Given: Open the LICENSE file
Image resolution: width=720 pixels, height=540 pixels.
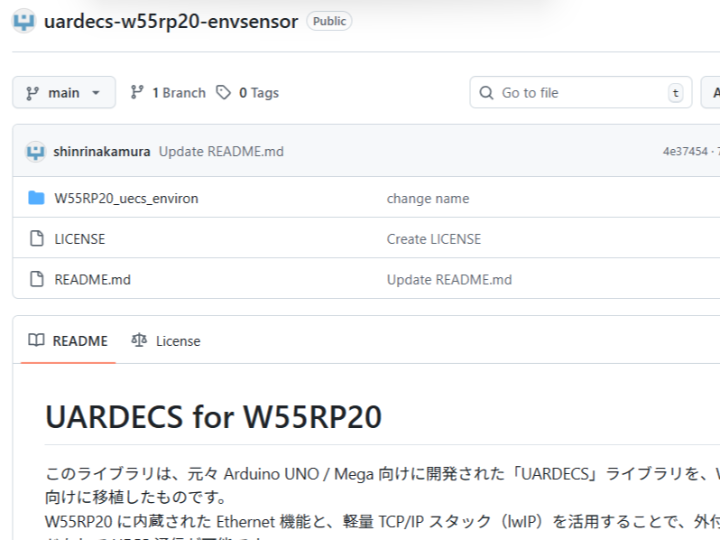Looking at the screenshot, I should tap(80, 239).
